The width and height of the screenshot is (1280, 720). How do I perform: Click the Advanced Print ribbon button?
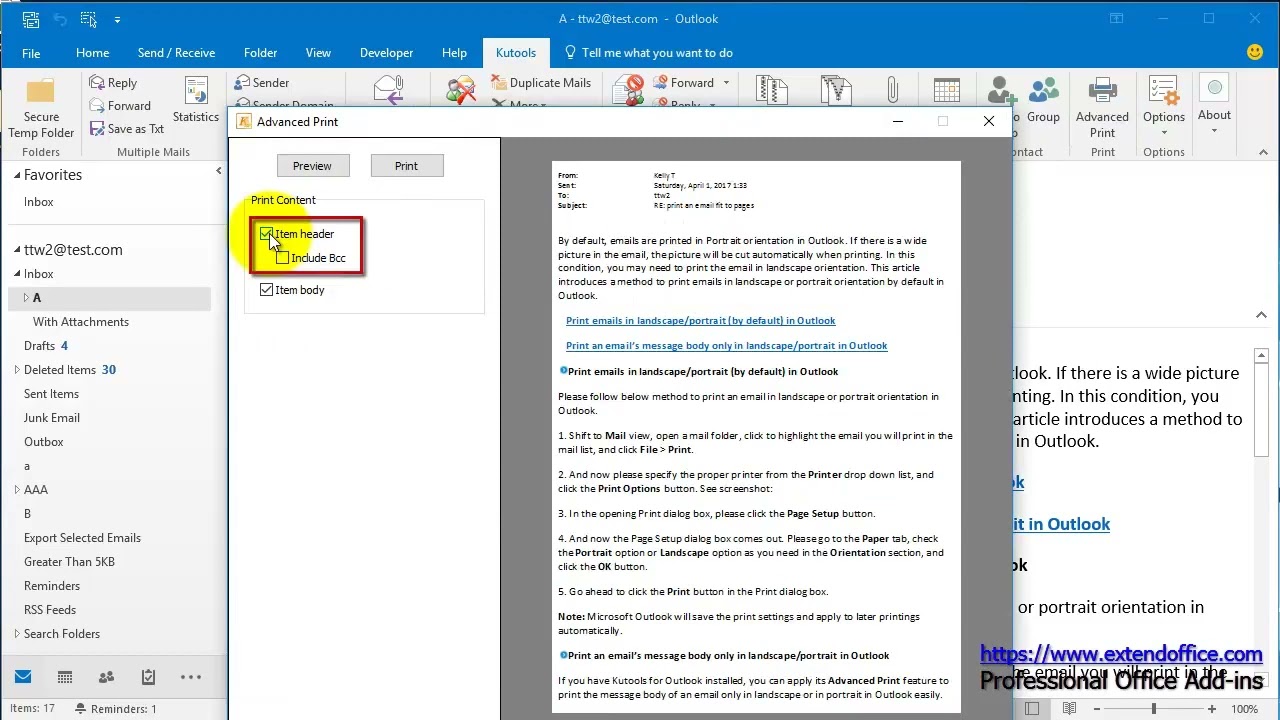[1102, 108]
